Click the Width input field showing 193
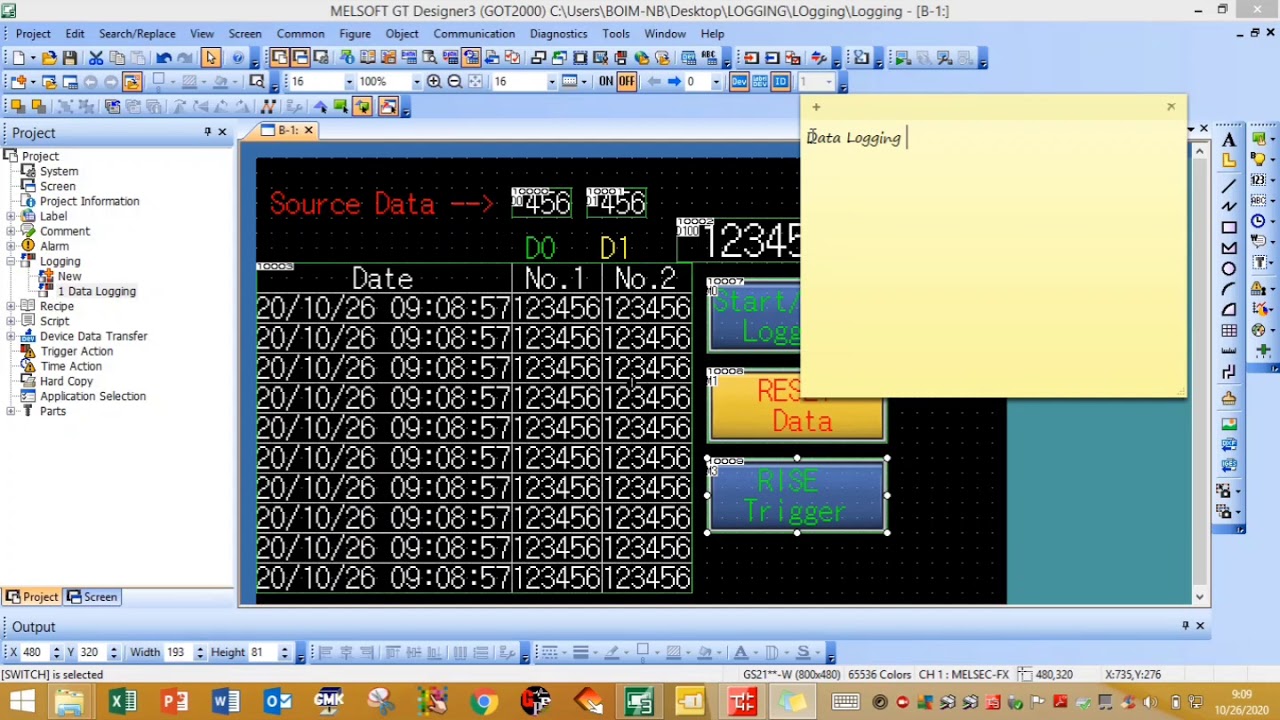Image resolution: width=1280 pixels, height=720 pixels. coord(178,653)
